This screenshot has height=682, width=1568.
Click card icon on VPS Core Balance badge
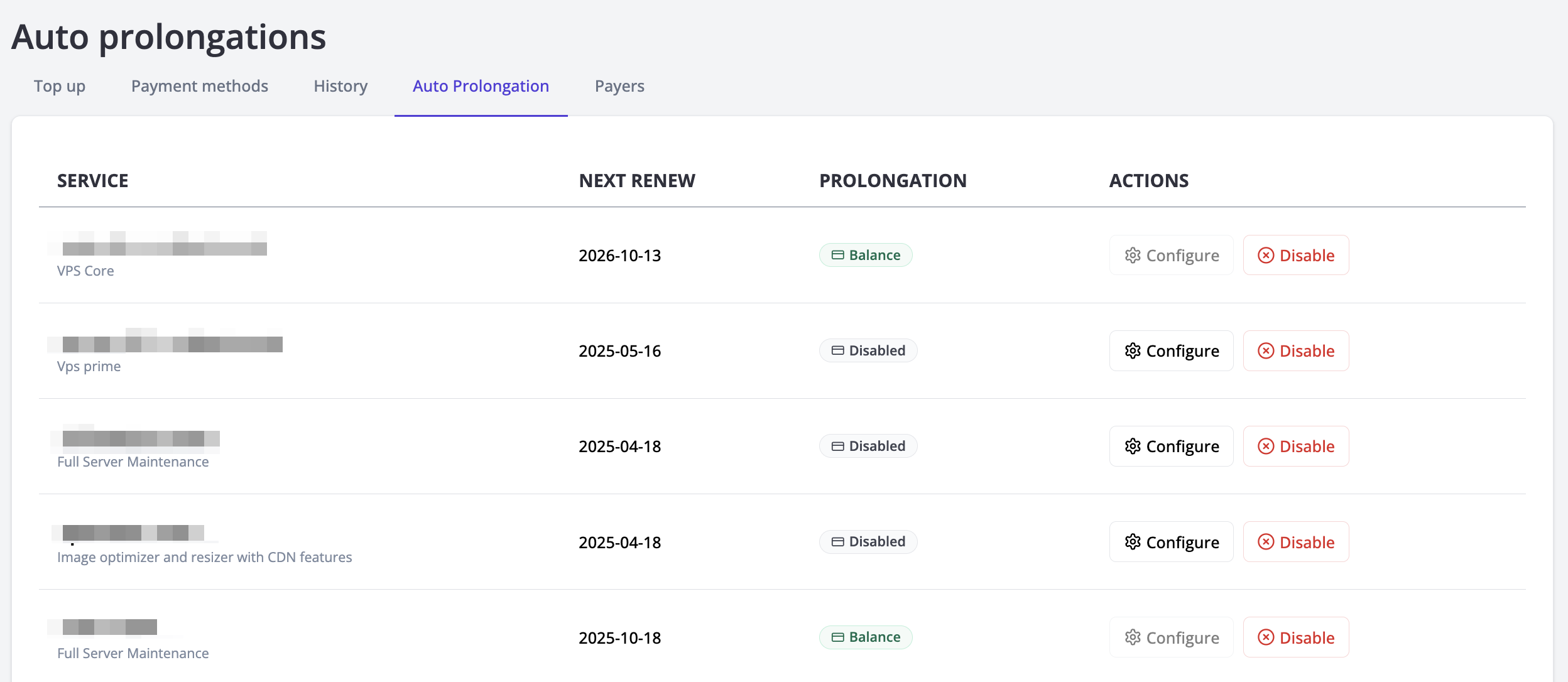pos(837,256)
